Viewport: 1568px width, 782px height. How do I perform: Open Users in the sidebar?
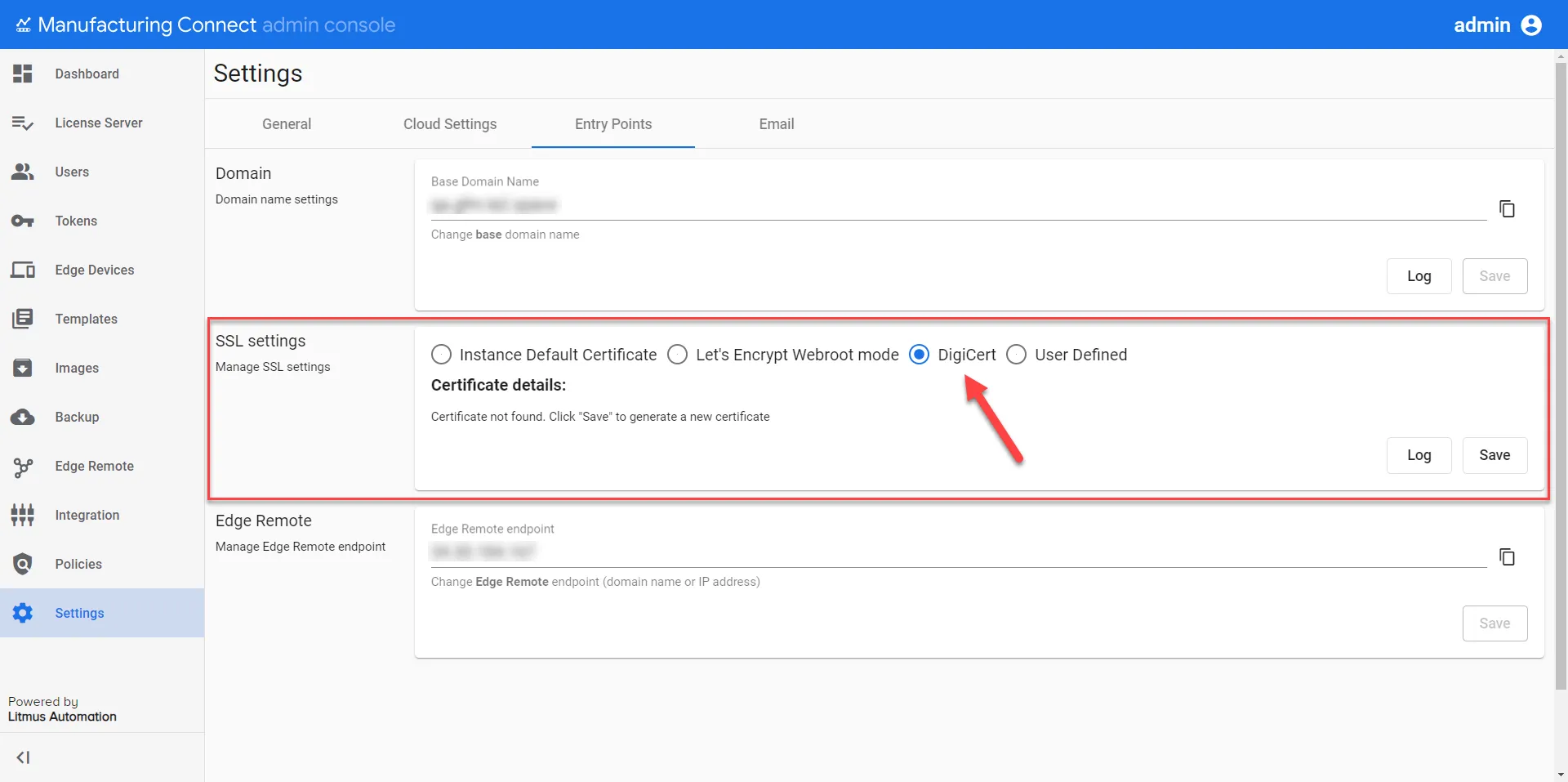click(x=102, y=172)
